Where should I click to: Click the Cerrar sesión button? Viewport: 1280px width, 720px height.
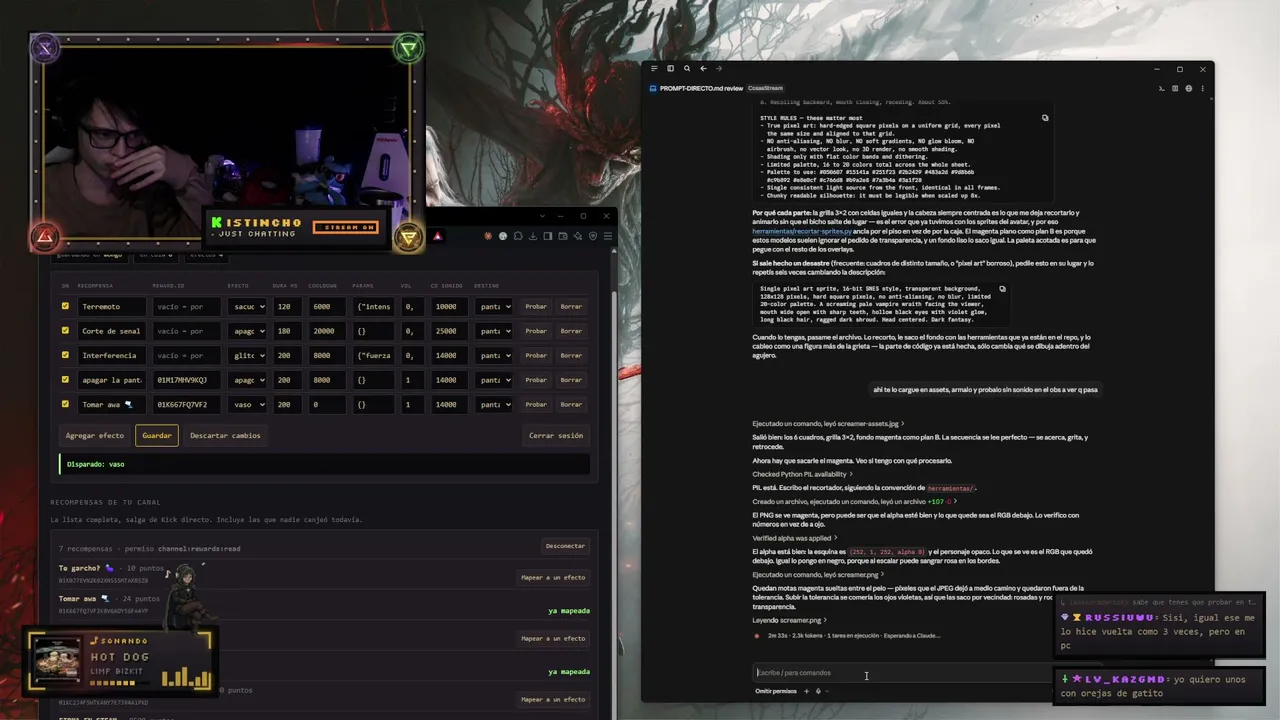tap(556, 436)
